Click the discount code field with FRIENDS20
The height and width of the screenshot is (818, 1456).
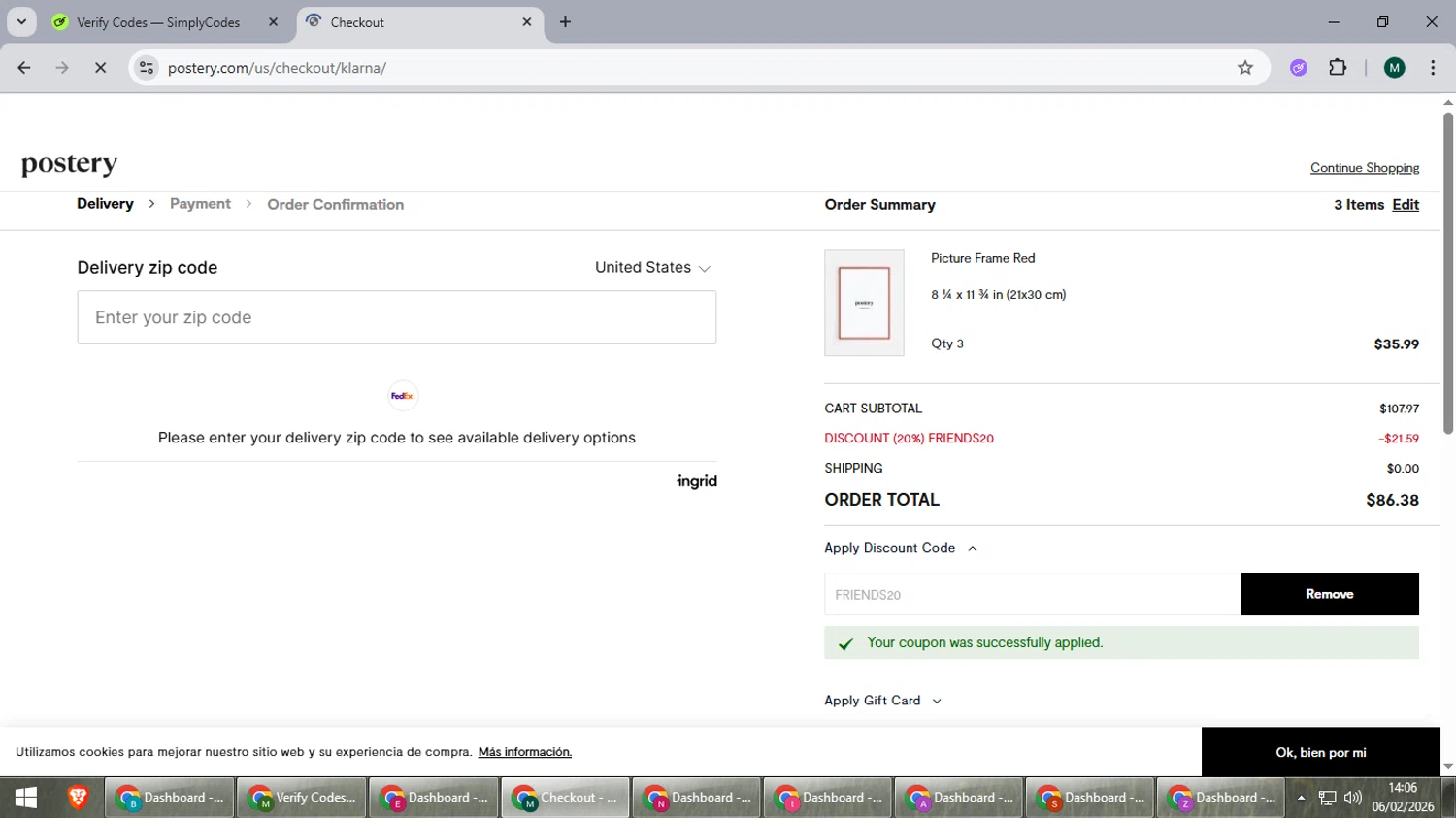coord(1033,594)
